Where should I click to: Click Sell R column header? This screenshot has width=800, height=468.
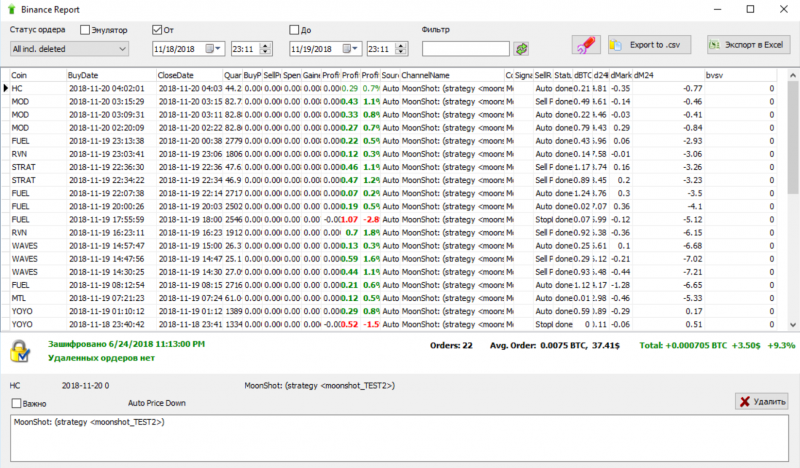point(543,75)
